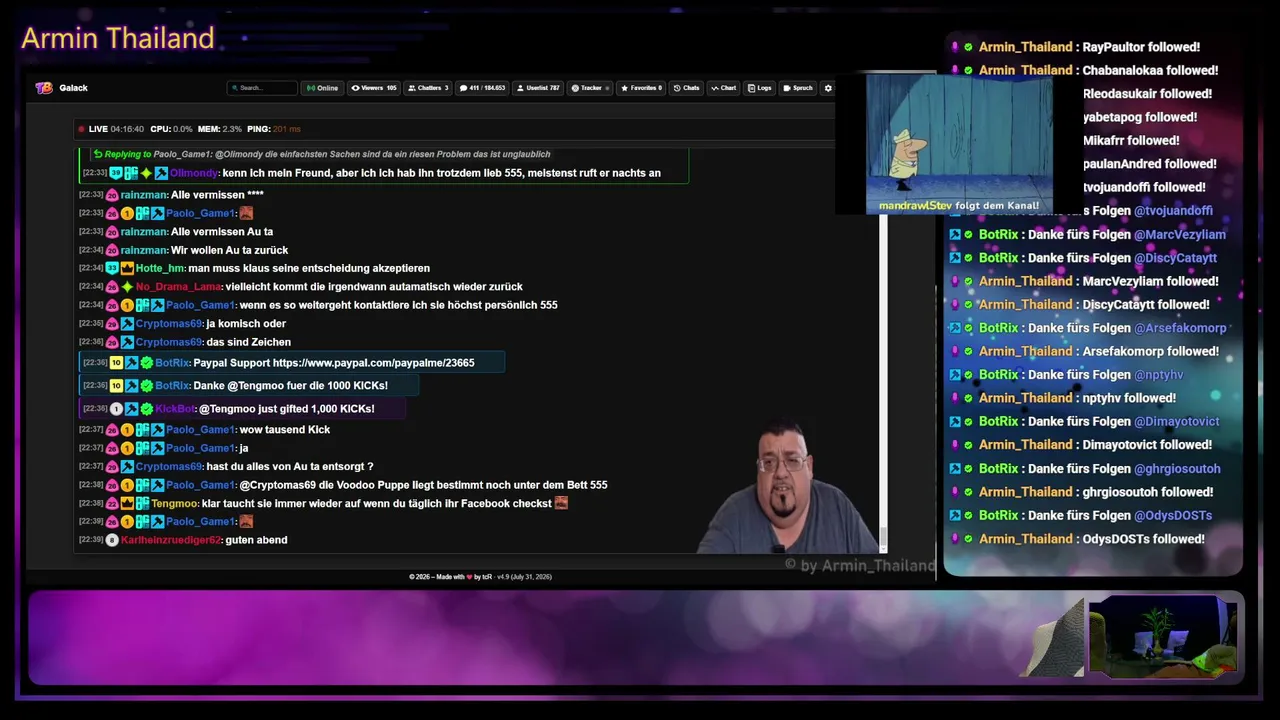The width and height of the screenshot is (1280, 720).
Task: Click the chat panel vertical scrollbar
Action: pos(883,382)
